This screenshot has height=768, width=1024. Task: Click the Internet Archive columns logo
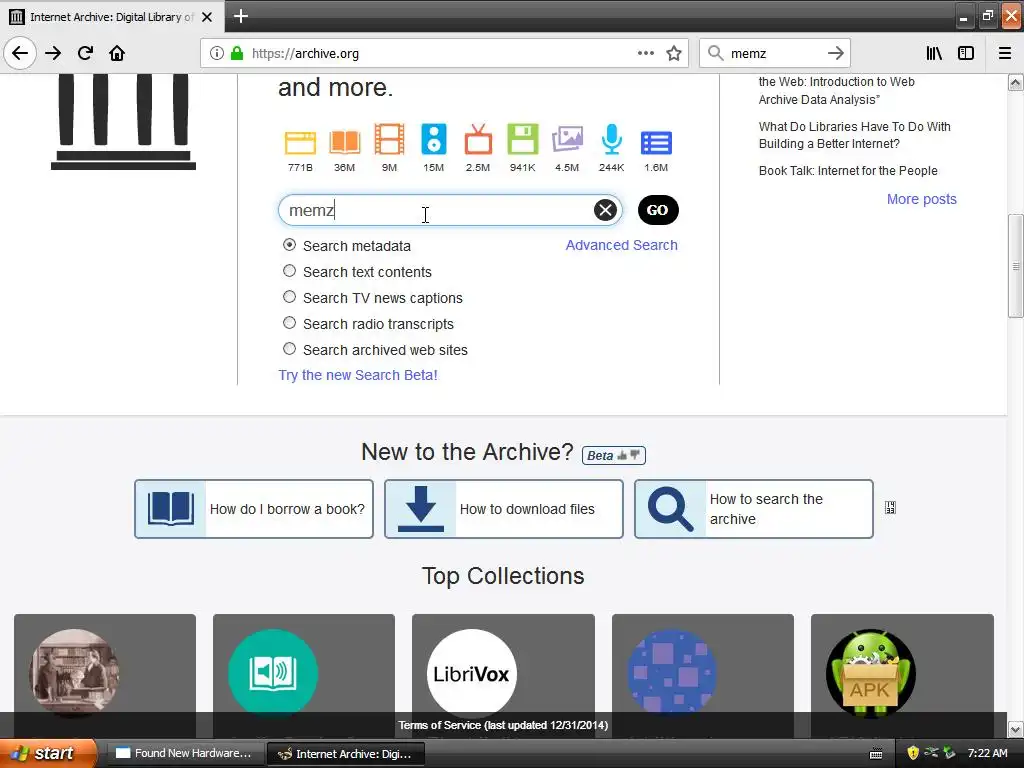click(x=123, y=121)
